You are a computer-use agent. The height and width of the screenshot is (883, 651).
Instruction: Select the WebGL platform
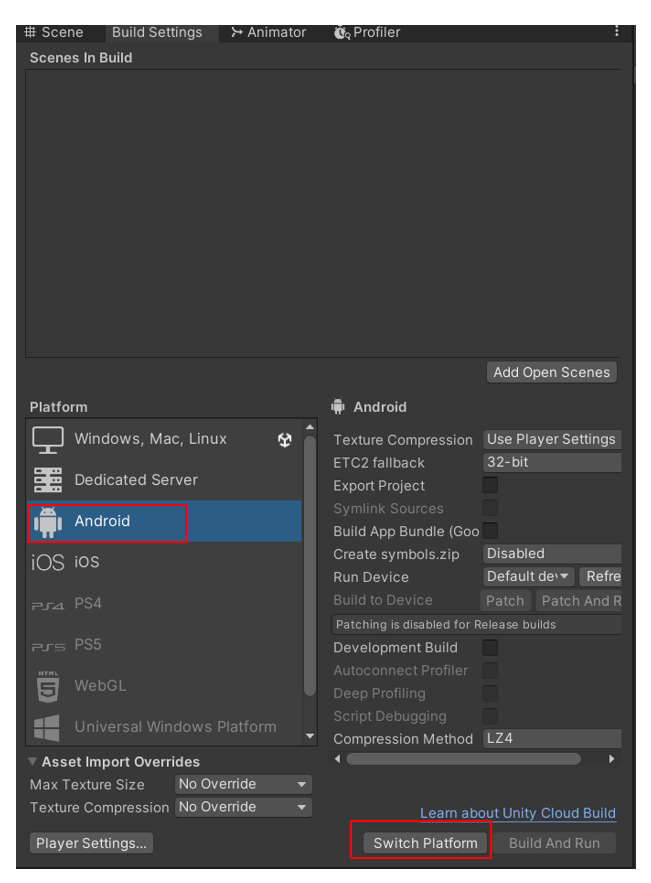click(x=164, y=685)
